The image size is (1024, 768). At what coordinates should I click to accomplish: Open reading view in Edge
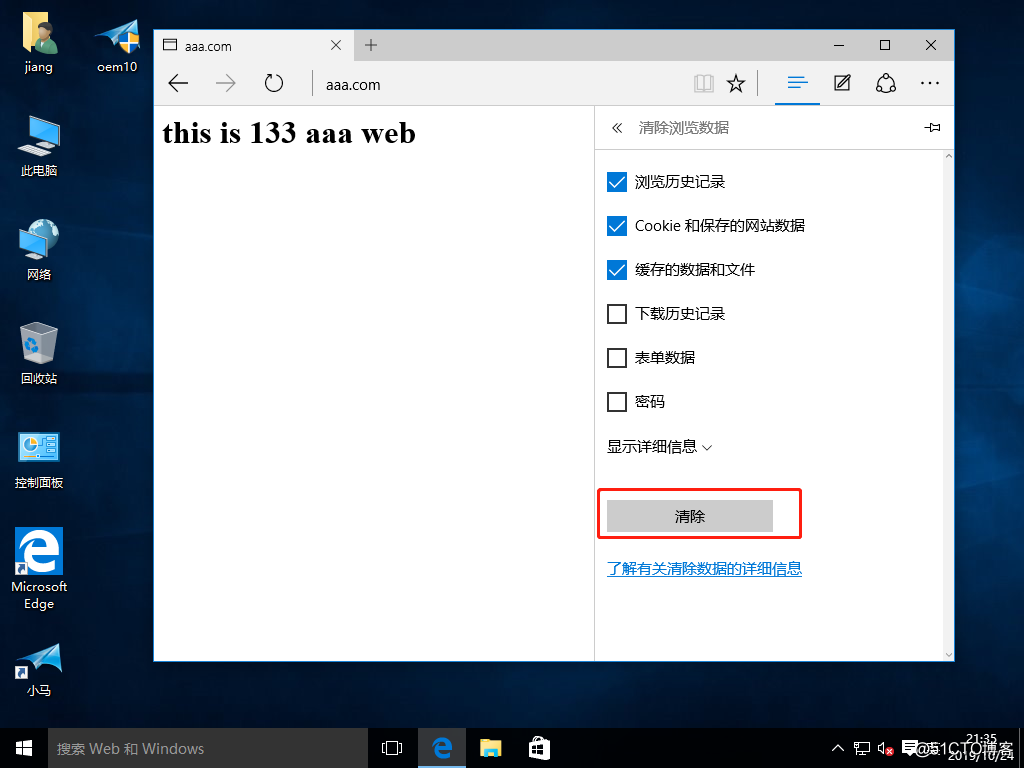tap(703, 84)
